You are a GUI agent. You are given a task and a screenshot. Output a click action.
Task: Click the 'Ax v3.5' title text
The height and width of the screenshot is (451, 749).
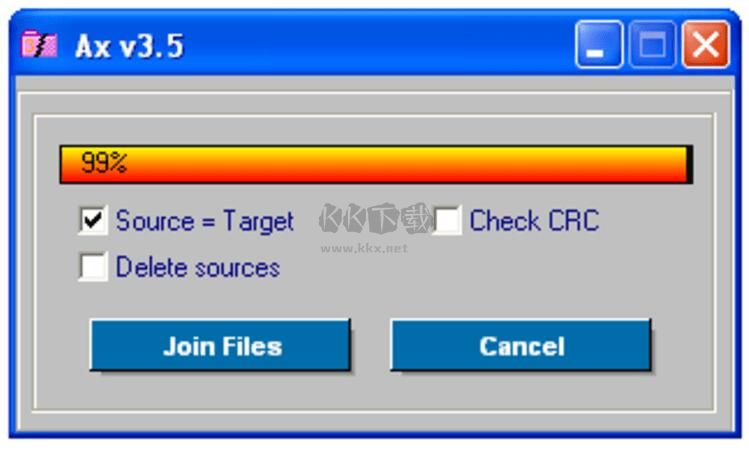[129, 46]
